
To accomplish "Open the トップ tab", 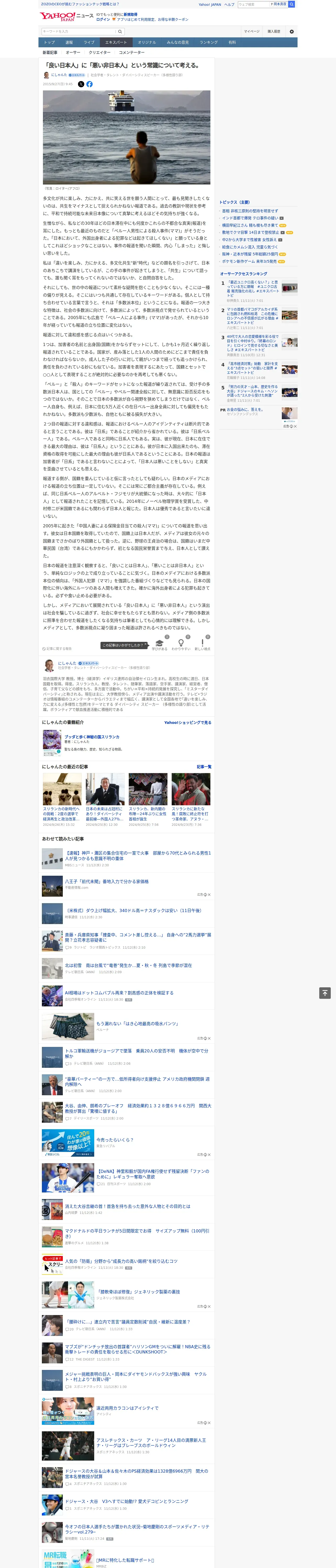I will pyautogui.click(x=49, y=43).
